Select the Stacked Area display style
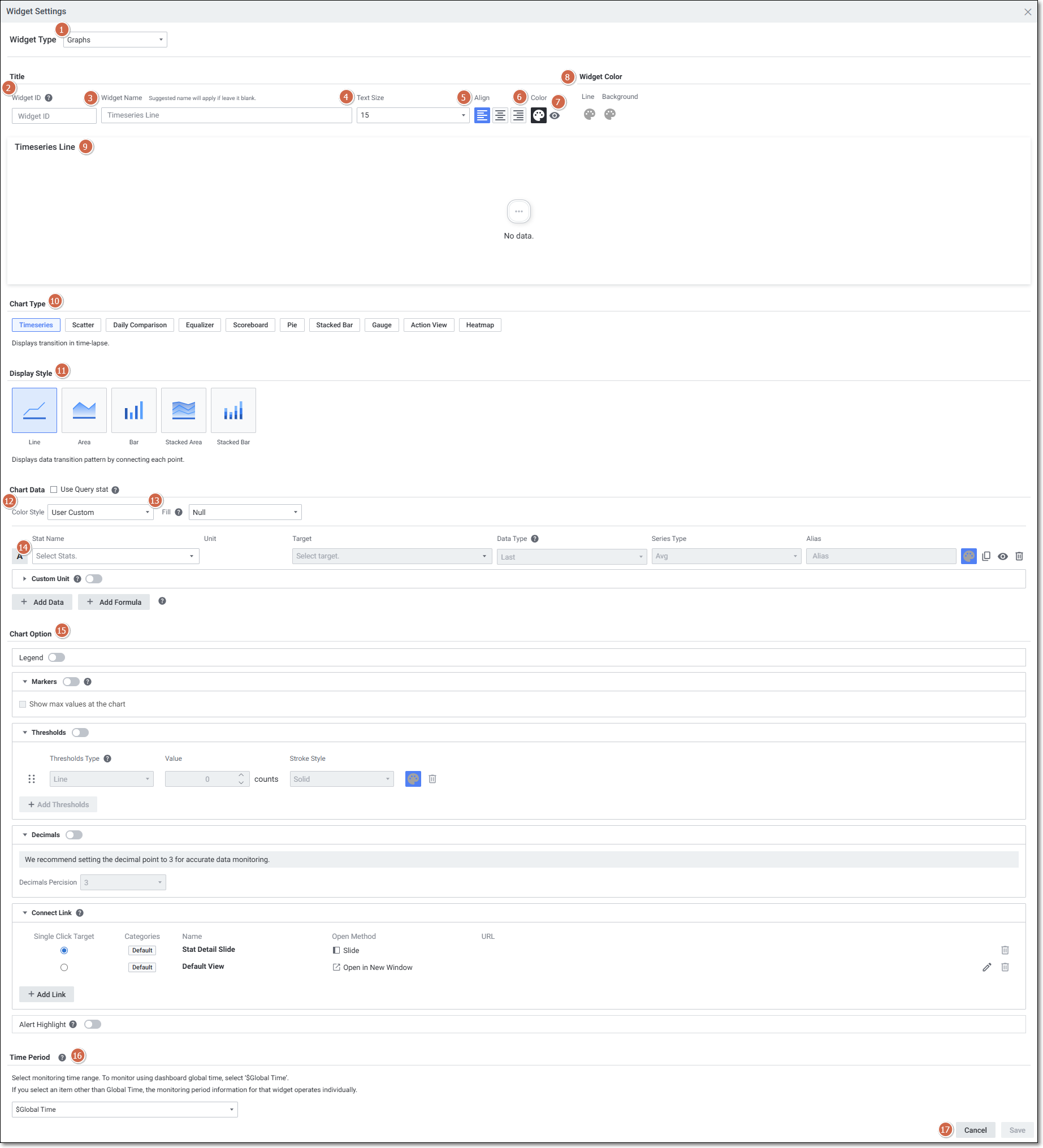Viewport: 1043px width, 1148px height. 183,410
